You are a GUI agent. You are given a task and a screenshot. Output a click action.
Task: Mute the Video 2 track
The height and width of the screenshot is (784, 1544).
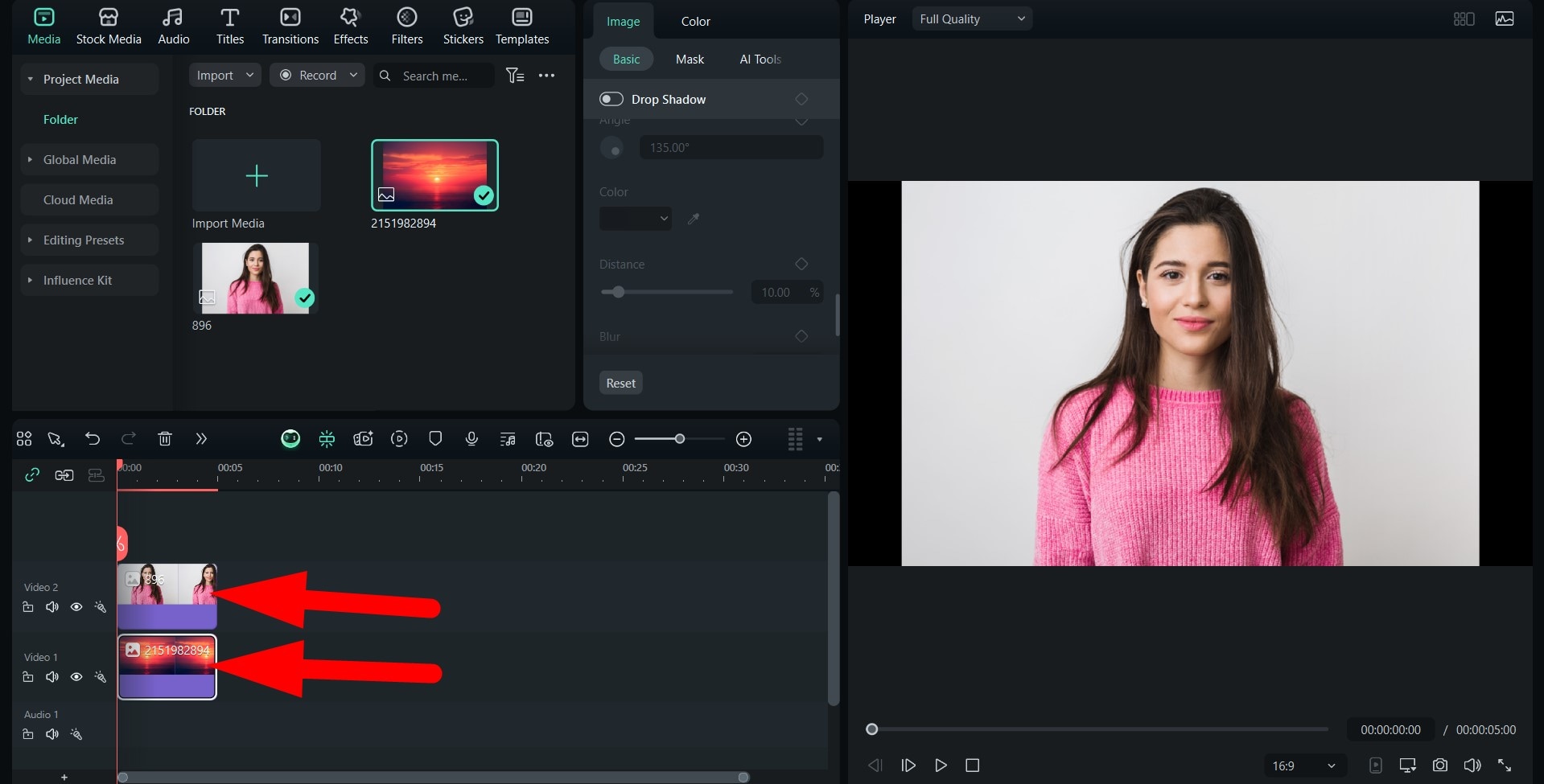click(52, 607)
